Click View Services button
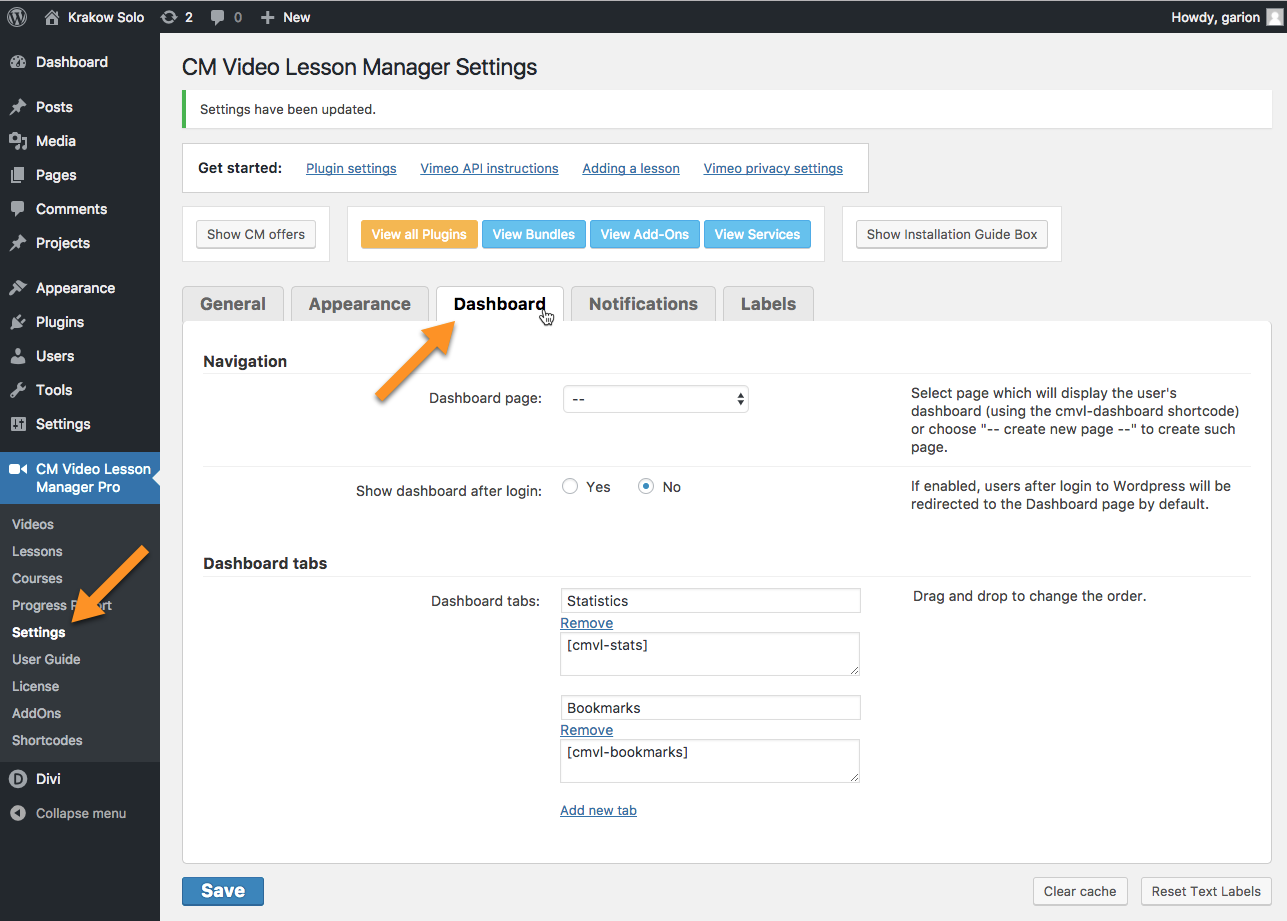Image resolution: width=1287 pixels, height=921 pixels. (x=757, y=234)
